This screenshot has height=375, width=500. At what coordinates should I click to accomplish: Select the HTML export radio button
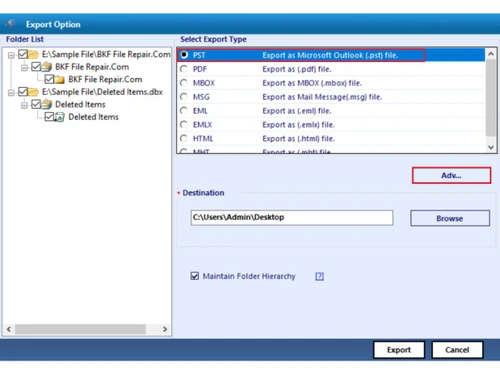pyautogui.click(x=184, y=138)
